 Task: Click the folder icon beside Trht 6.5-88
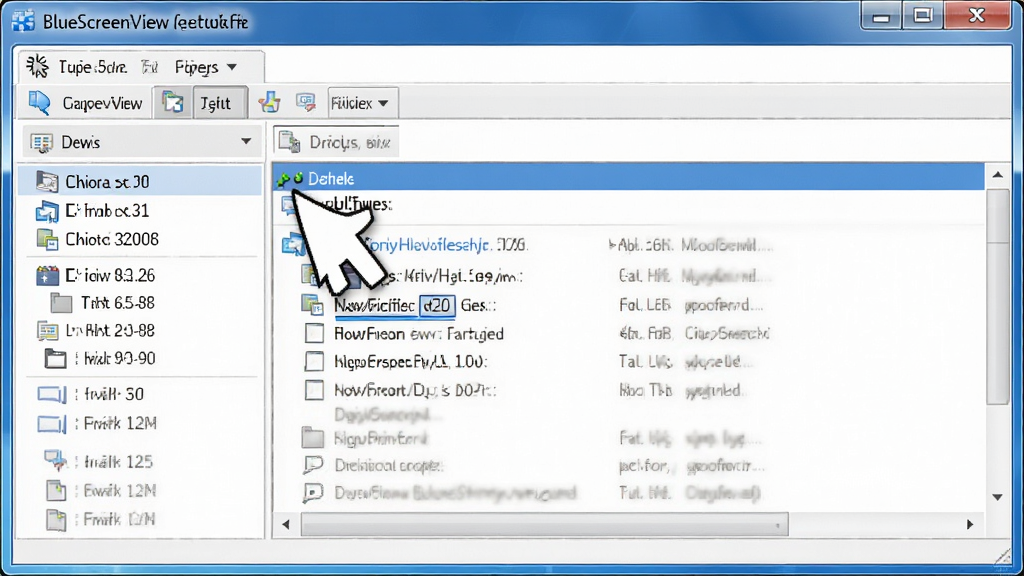click(61, 303)
